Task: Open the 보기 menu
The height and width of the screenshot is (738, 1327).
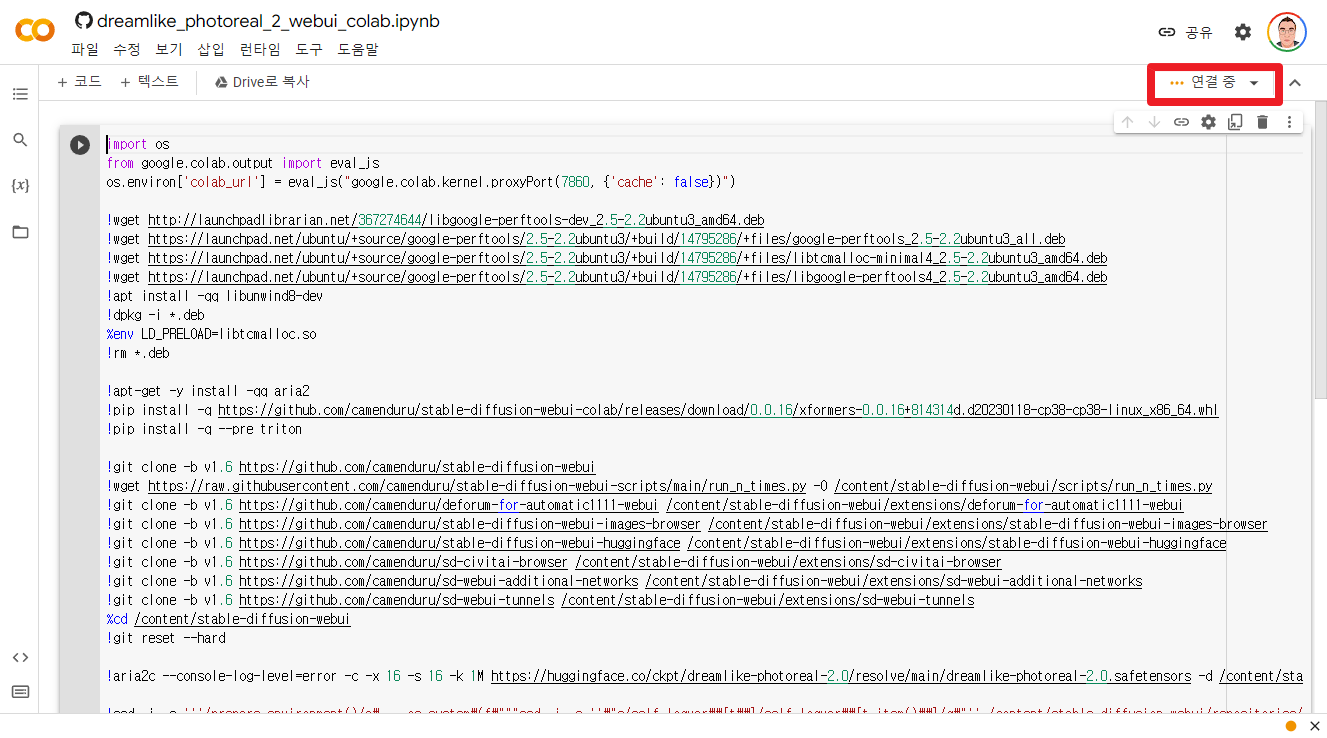Action: 169,49
